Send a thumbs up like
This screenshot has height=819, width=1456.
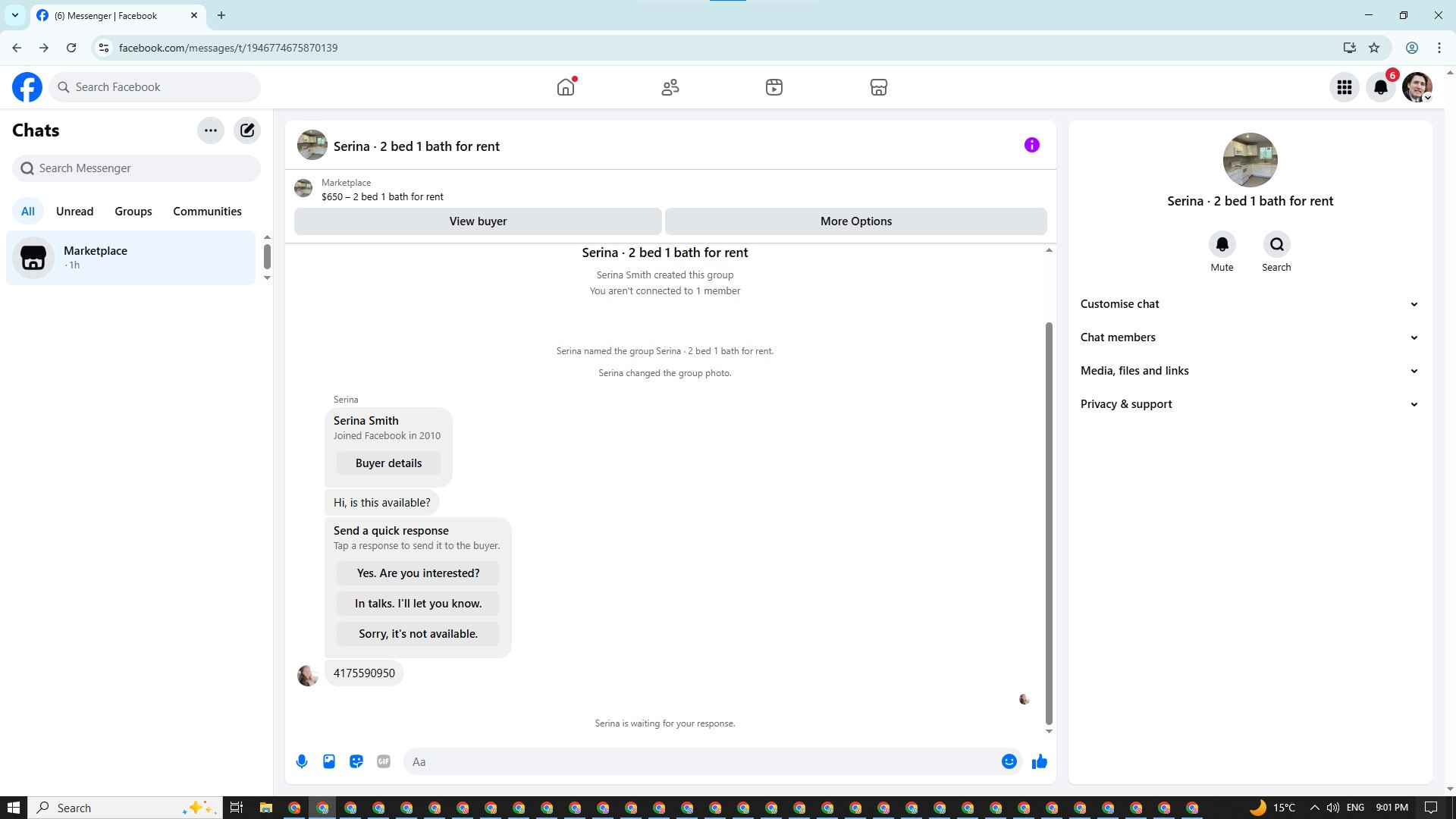[x=1040, y=761]
